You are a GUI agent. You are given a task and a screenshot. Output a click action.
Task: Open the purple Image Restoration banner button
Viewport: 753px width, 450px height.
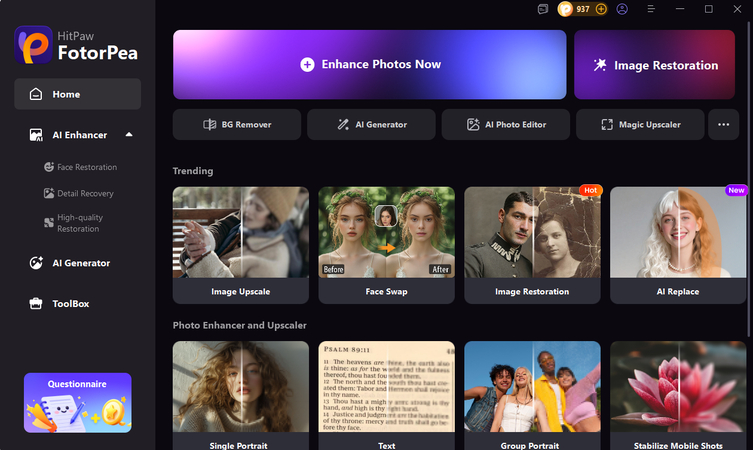(655, 65)
